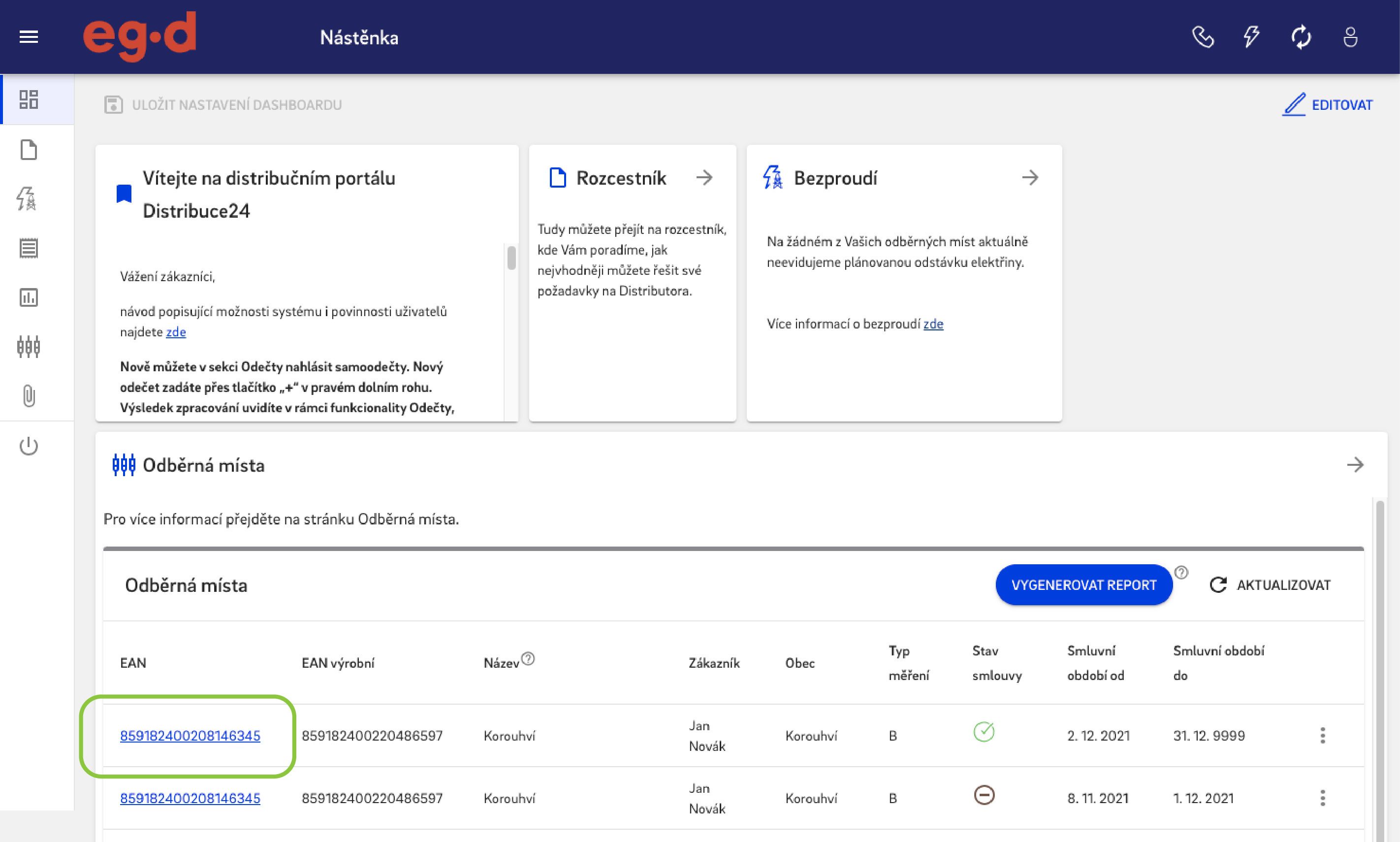The height and width of the screenshot is (842, 1400).
Task: Click date cell 31. 12. 9999
Action: (x=1209, y=736)
